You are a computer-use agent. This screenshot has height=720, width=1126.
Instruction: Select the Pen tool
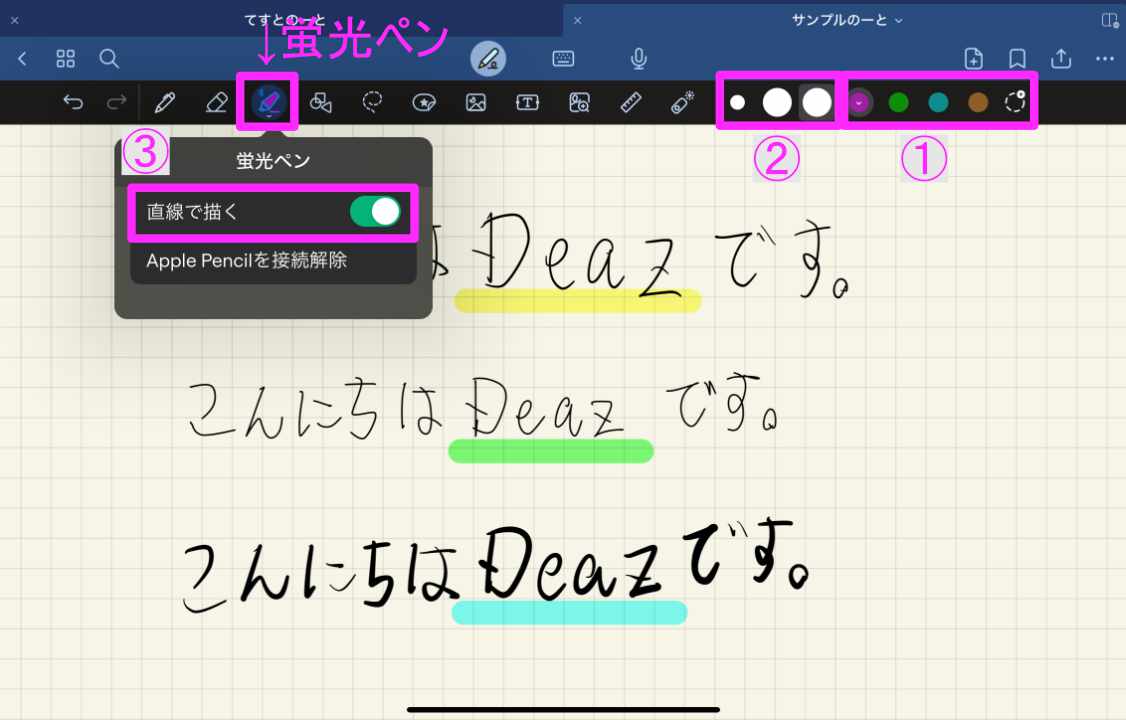[x=166, y=102]
